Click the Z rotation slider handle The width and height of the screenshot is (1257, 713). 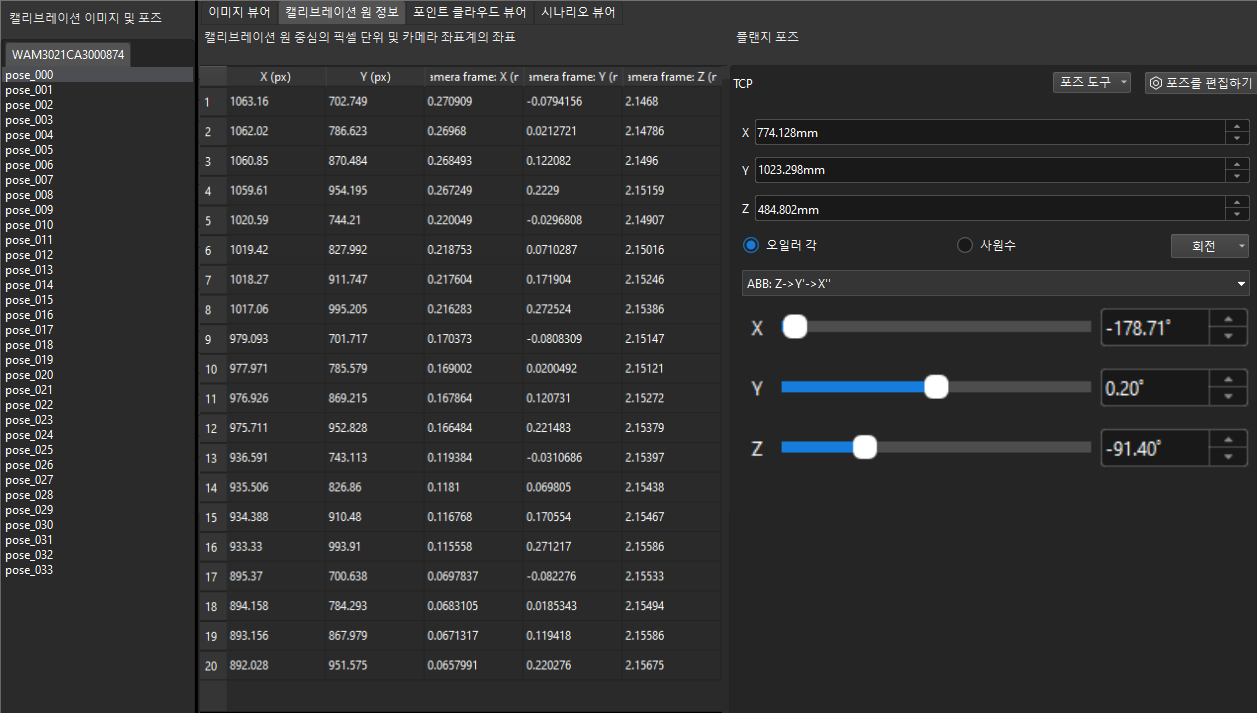pyautogui.click(x=865, y=448)
